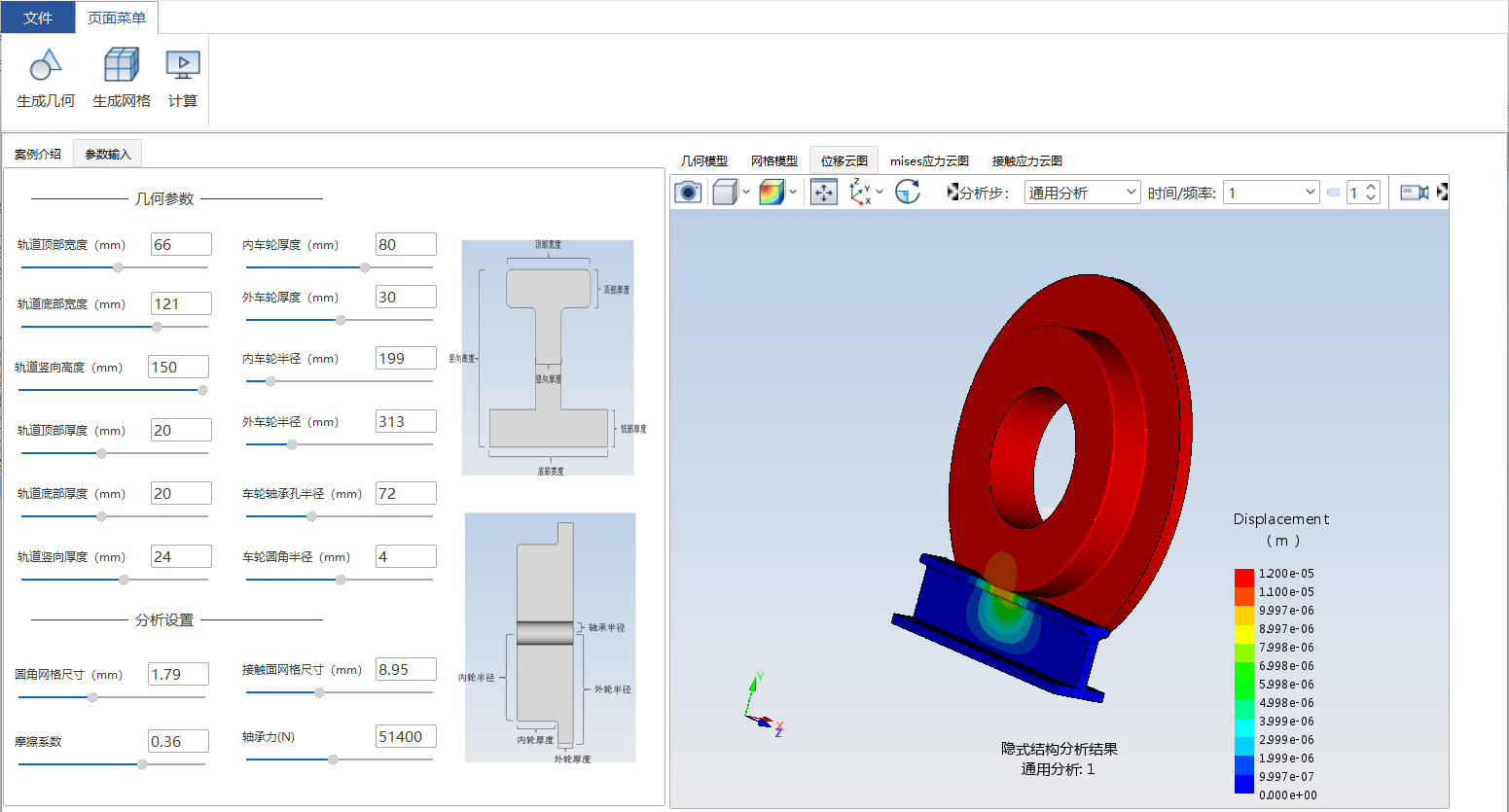
Task: Open the 几何模型 view tab
Action: [x=704, y=160]
